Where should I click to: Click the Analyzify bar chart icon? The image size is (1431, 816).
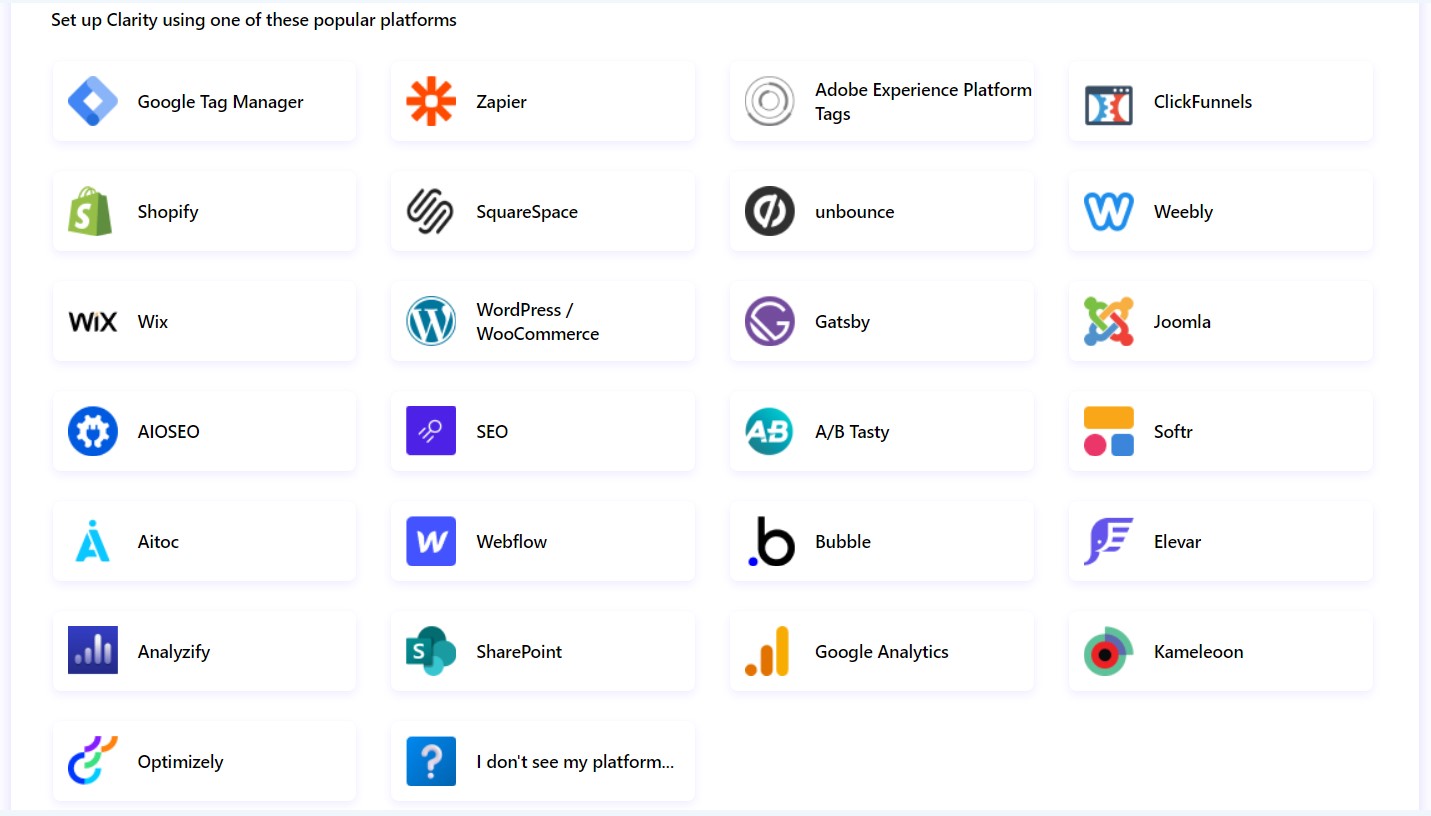click(93, 650)
